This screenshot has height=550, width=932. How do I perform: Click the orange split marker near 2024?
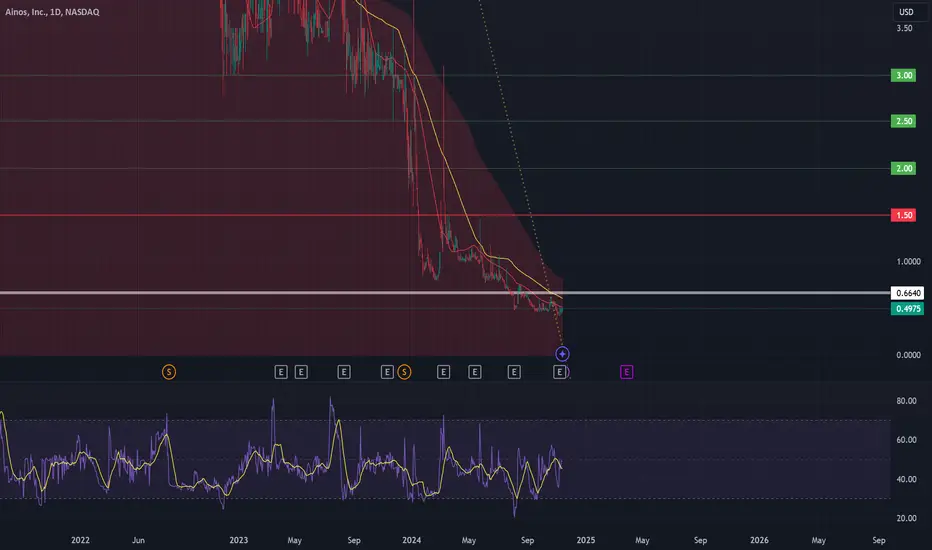click(x=404, y=372)
